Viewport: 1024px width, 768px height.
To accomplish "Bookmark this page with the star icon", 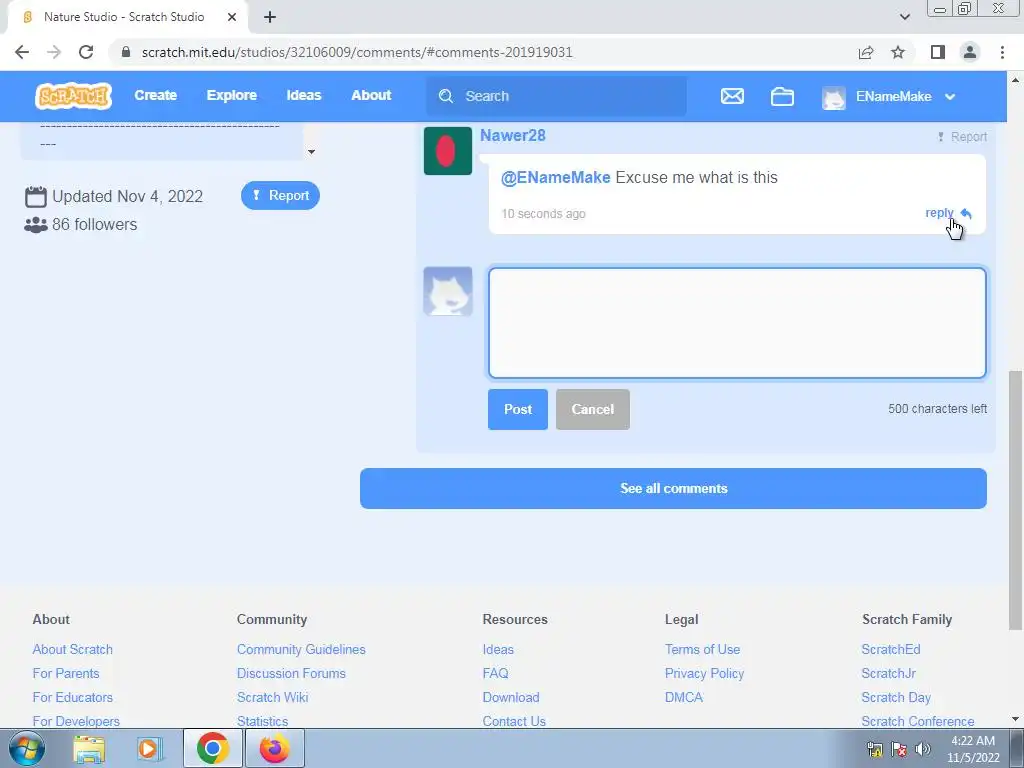I will point(898,52).
